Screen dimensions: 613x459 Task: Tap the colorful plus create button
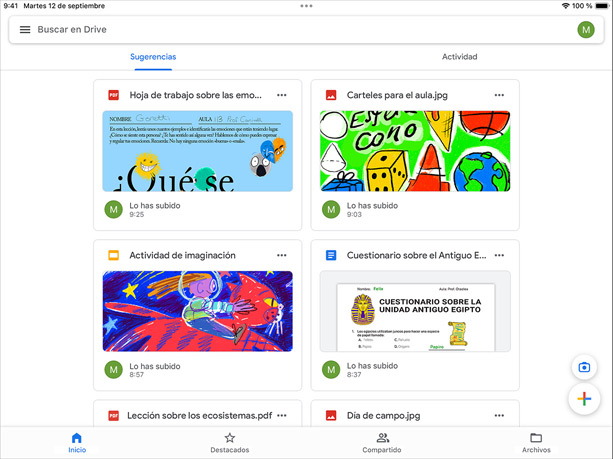tap(583, 400)
